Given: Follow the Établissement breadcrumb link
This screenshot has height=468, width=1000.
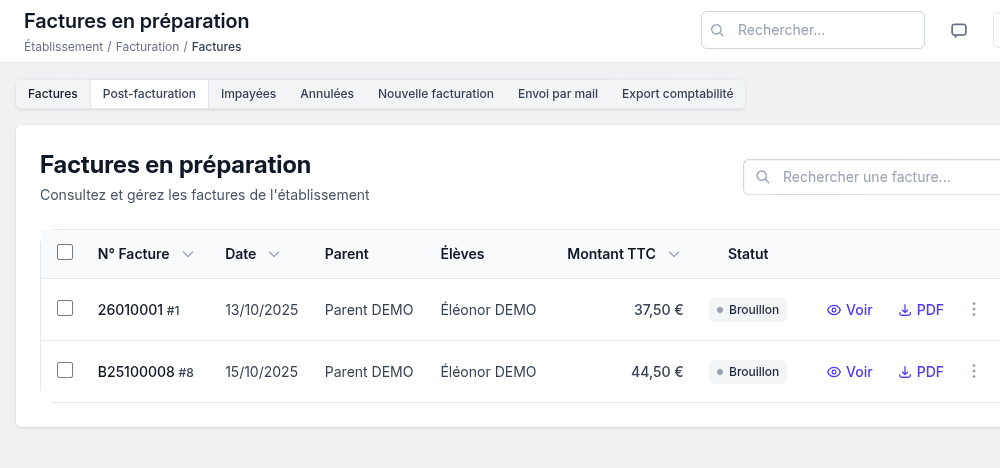Looking at the screenshot, I should pos(63,47).
